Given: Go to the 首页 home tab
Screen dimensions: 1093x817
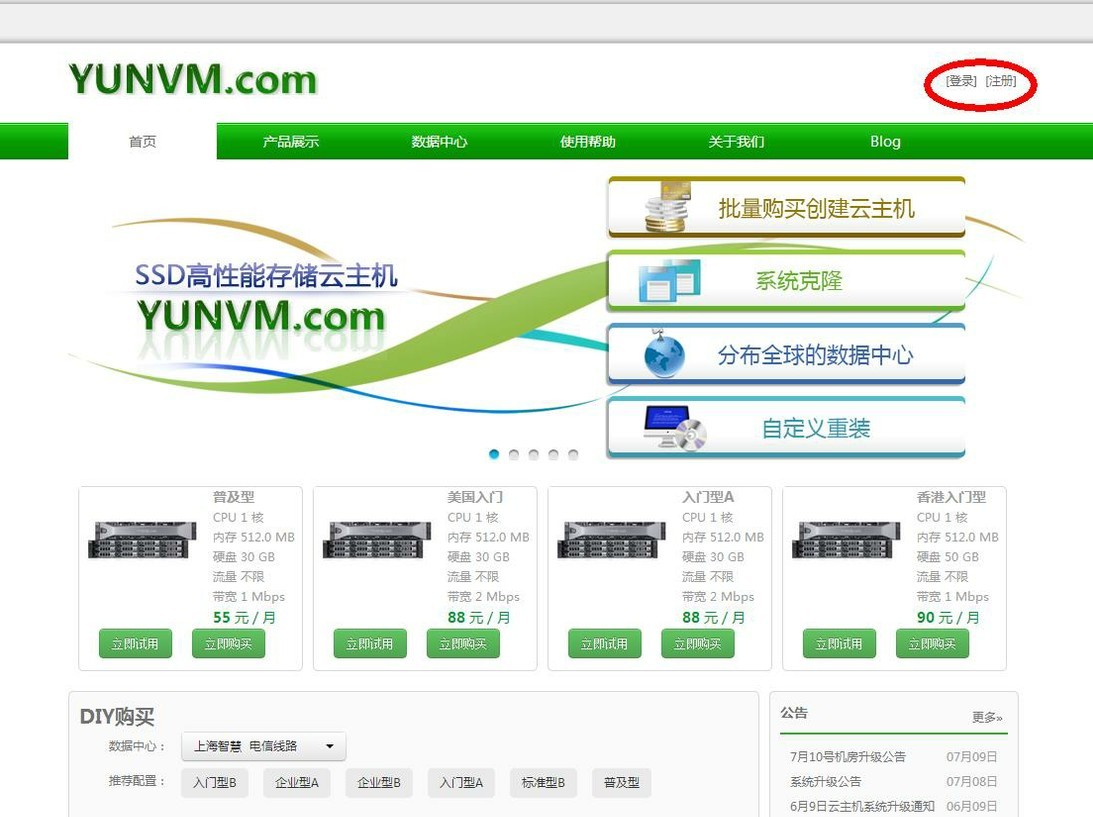Looking at the screenshot, I should 142,142.
